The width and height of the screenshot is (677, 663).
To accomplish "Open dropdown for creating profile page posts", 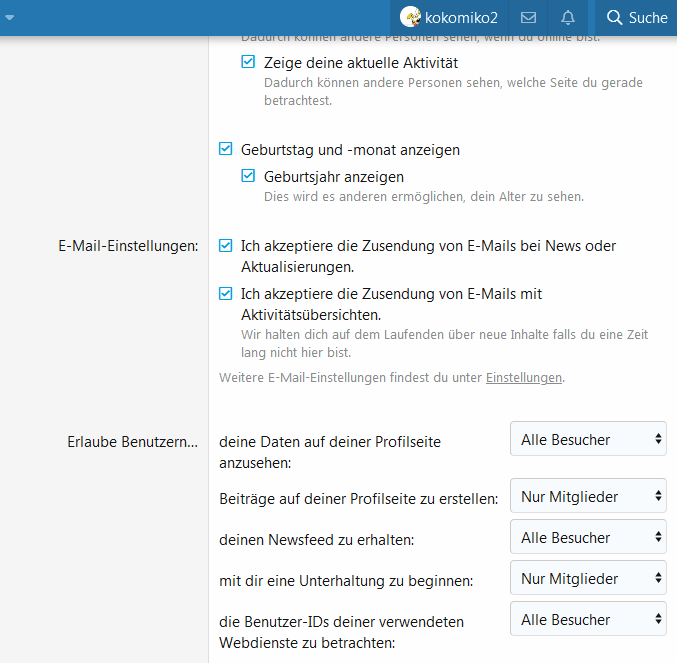I will 588,497.
